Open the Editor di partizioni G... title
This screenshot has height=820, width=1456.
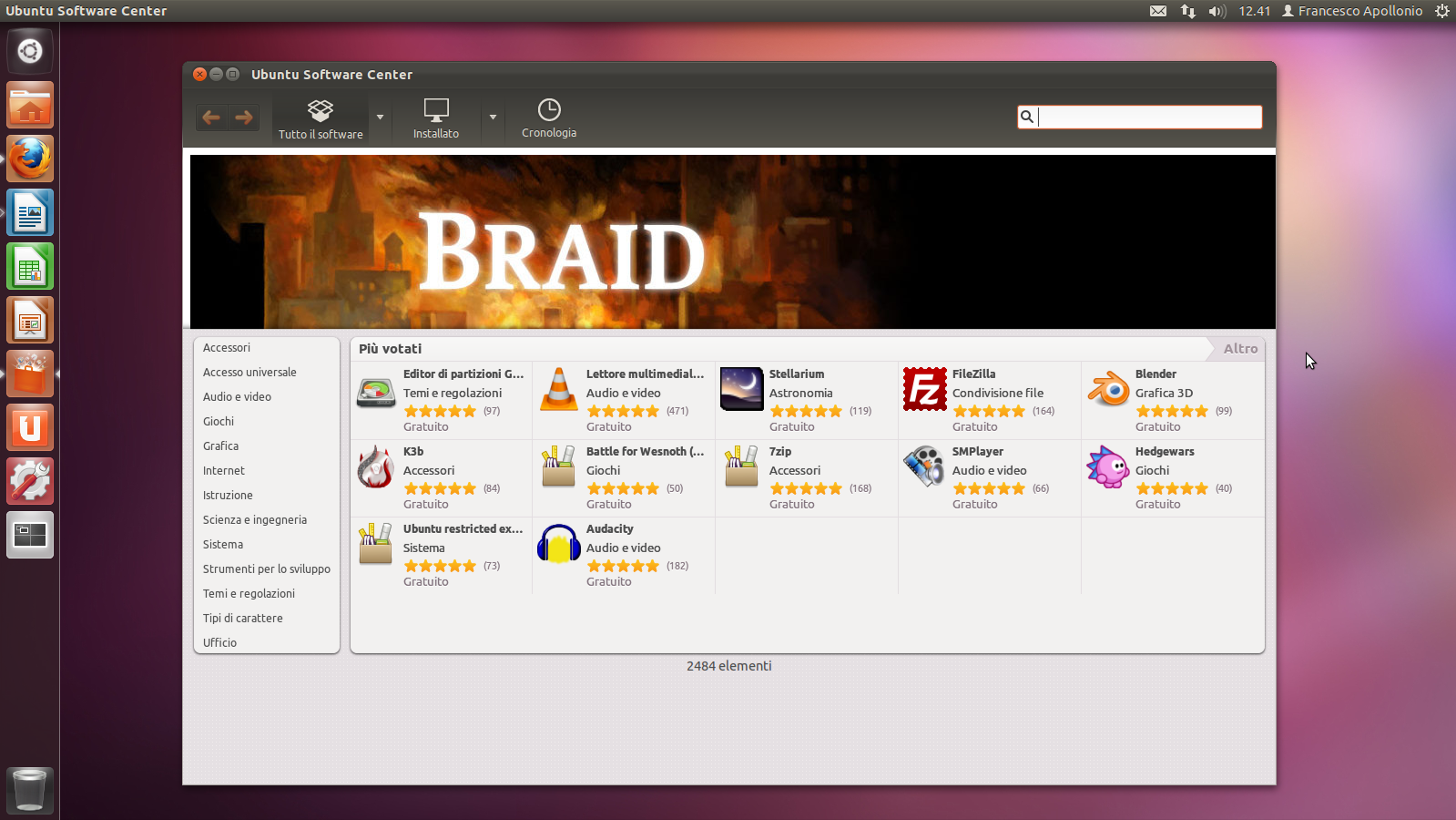coord(463,374)
